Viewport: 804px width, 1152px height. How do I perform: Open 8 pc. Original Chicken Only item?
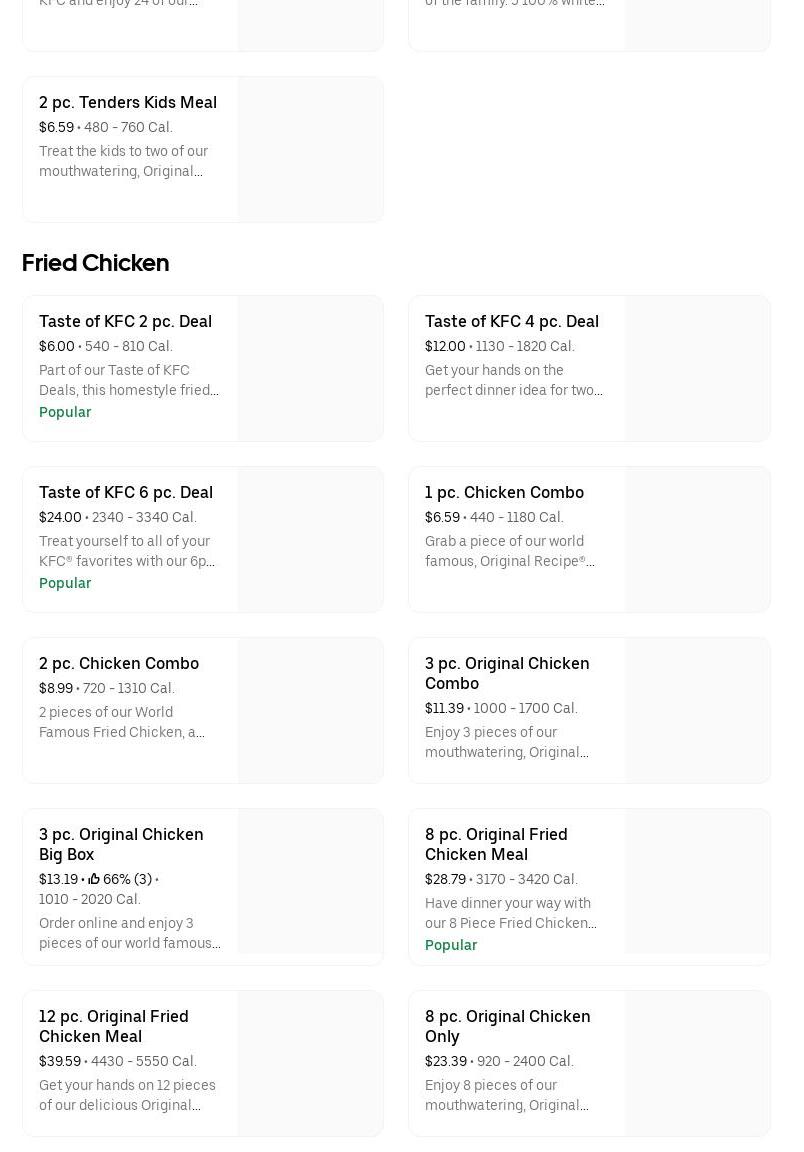507,1026
